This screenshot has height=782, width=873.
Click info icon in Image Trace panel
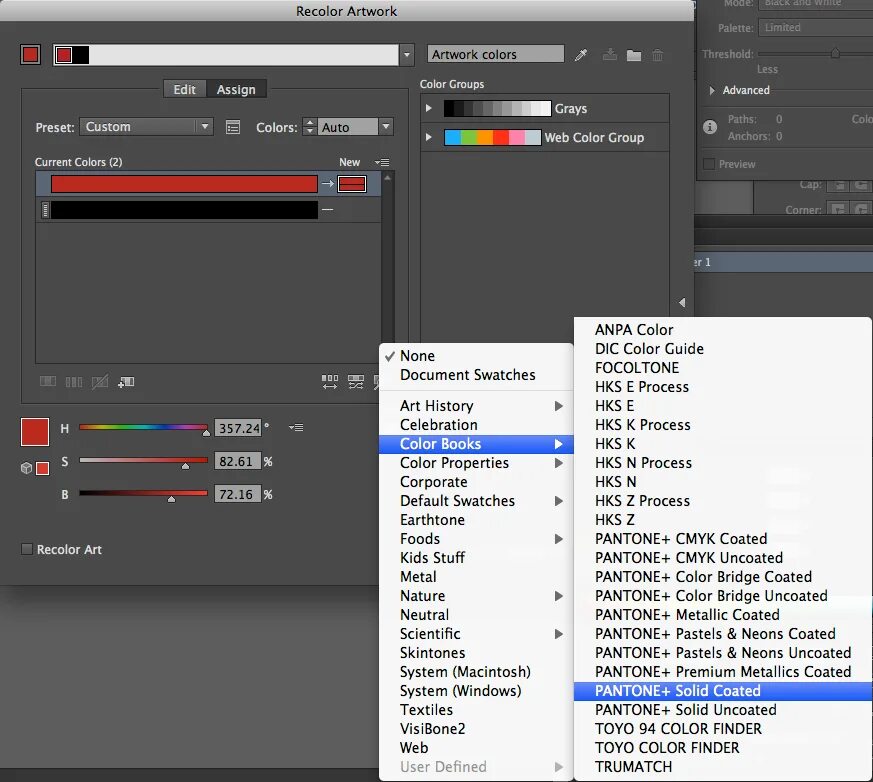tap(710, 127)
